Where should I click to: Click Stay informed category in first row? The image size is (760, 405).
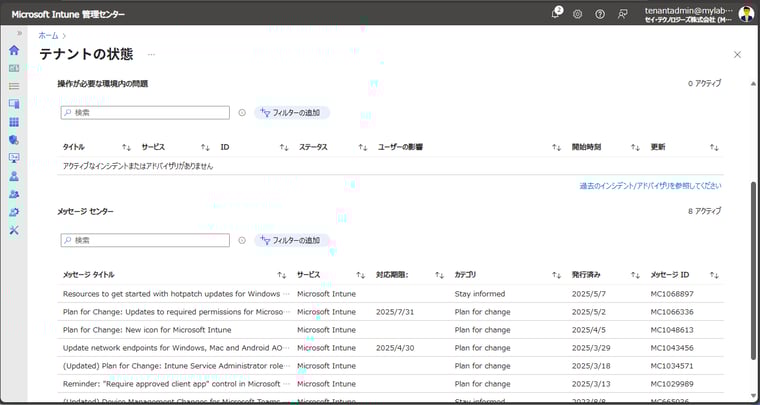point(480,294)
